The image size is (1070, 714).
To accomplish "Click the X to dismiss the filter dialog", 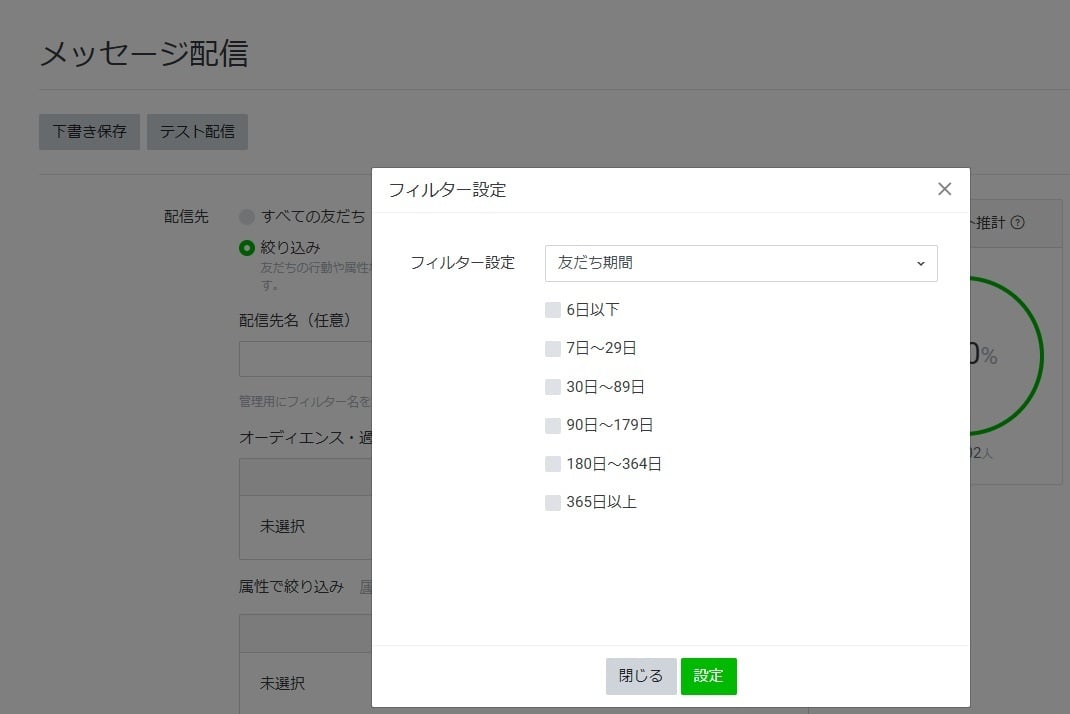I will point(944,188).
